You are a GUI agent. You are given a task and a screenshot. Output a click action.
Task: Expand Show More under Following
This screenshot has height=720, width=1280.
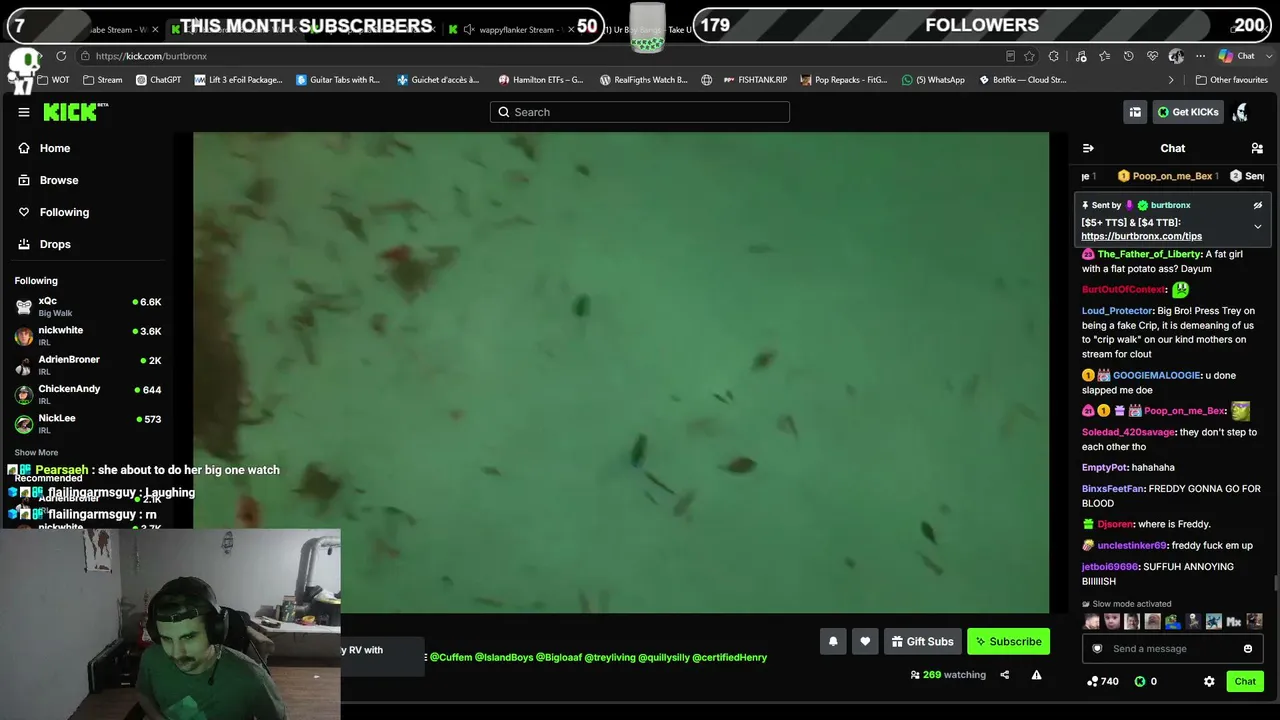coord(36,453)
